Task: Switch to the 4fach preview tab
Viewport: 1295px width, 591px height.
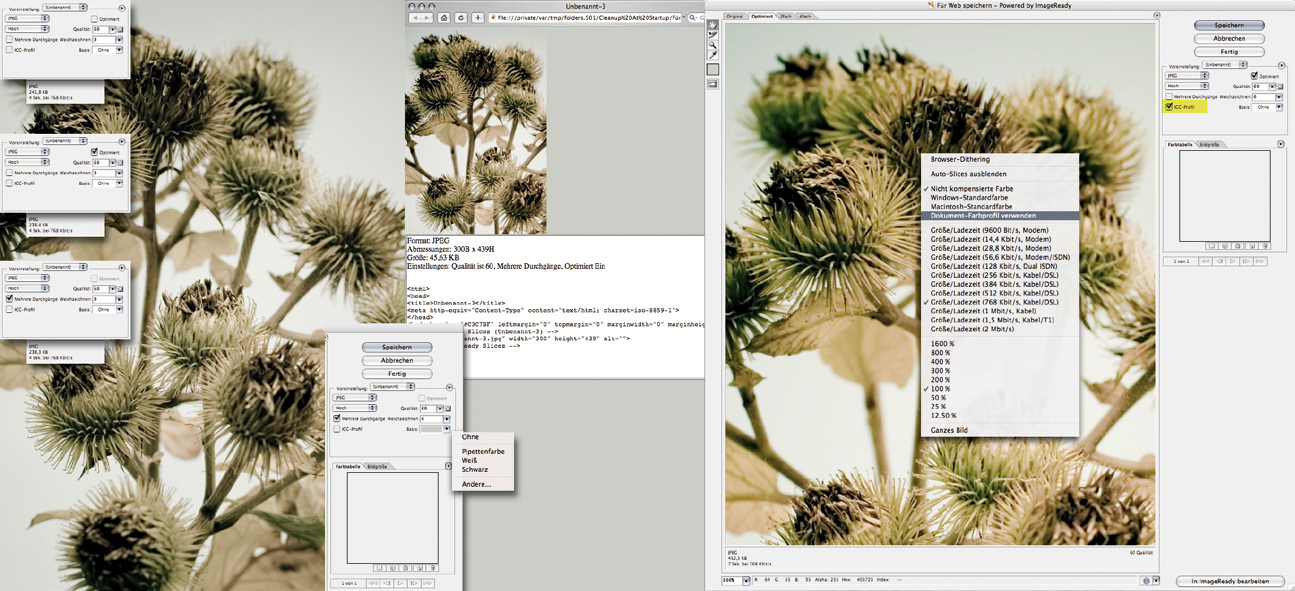Action: pos(804,16)
